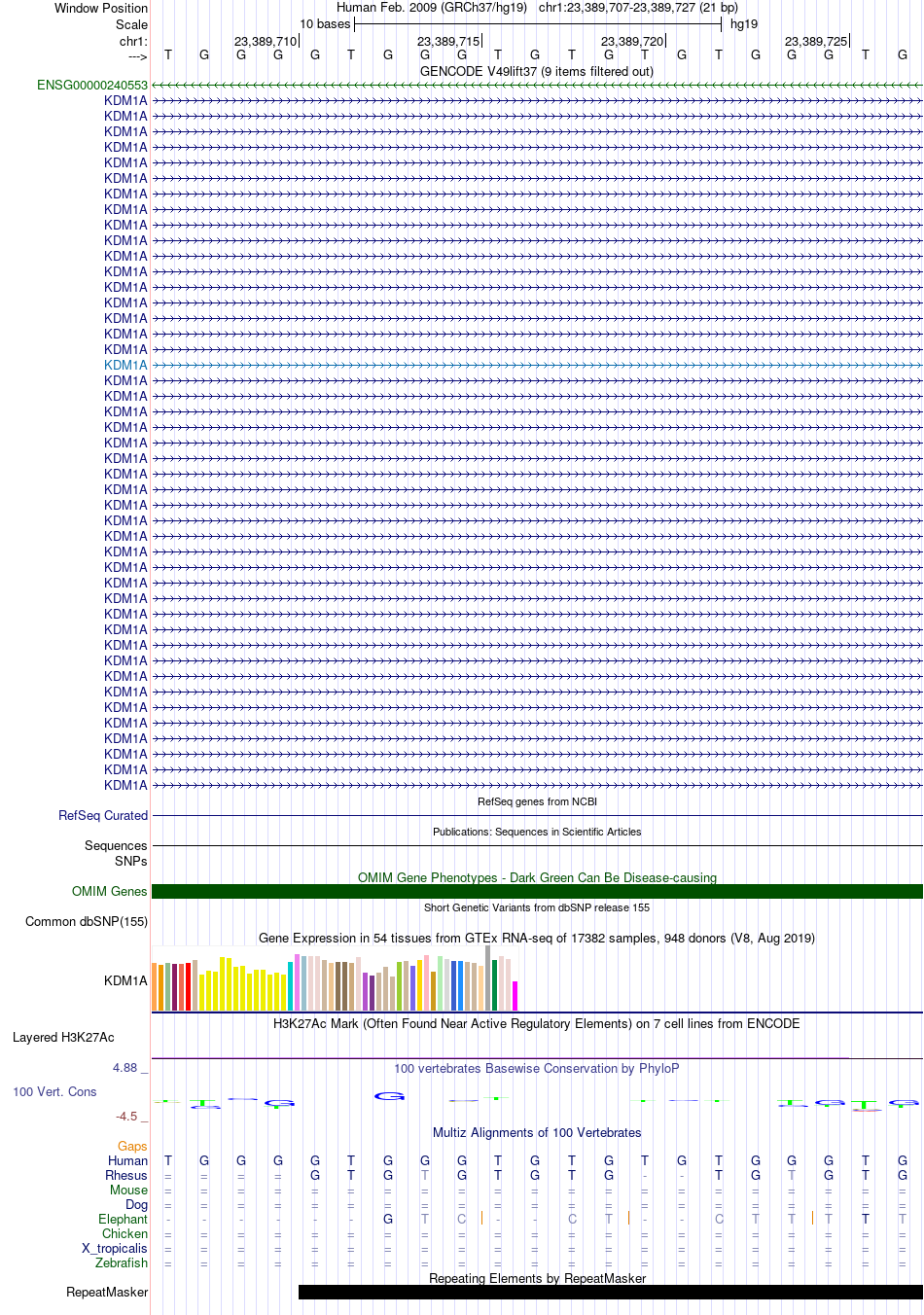The width and height of the screenshot is (924, 1315).
Task: Click the Rhesus species label
Action: [x=126, y=1176]
